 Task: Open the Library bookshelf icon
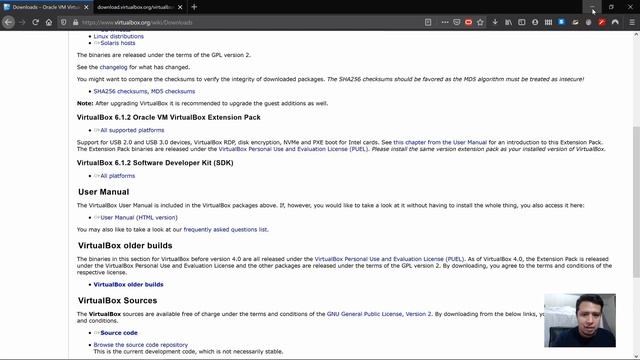pos(509,22)
